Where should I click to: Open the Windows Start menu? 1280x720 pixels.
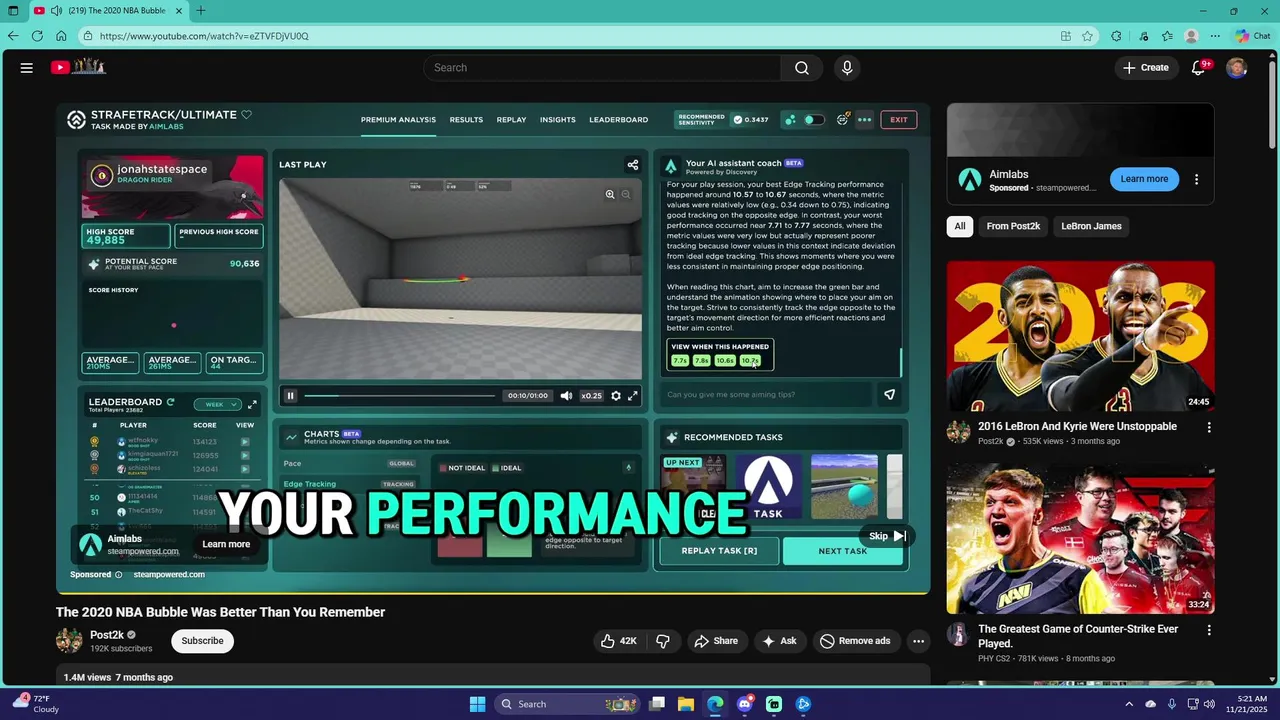click(x=477, y=704)
